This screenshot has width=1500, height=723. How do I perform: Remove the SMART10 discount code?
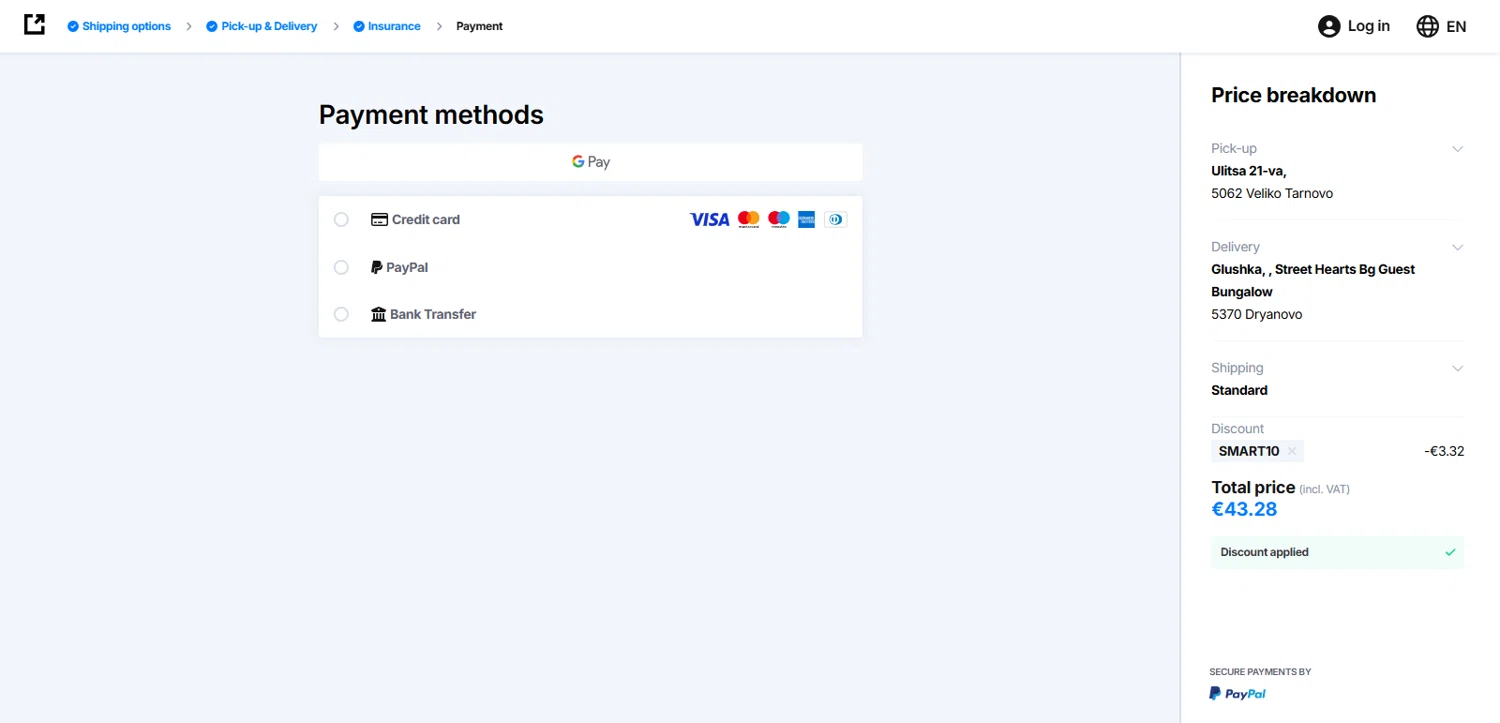(x=1292, y=451)
